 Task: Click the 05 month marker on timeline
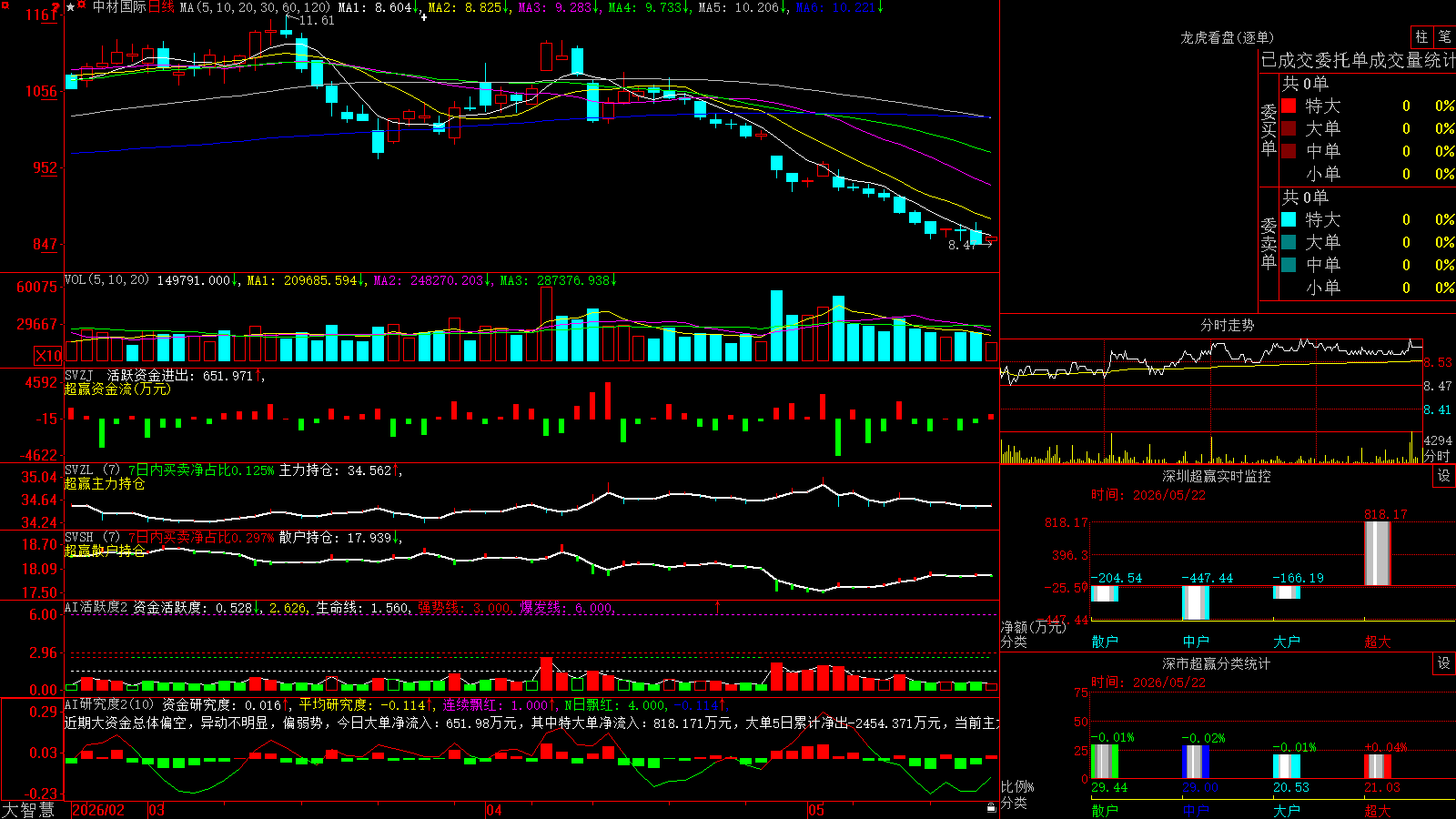click(x=816, y=810)
